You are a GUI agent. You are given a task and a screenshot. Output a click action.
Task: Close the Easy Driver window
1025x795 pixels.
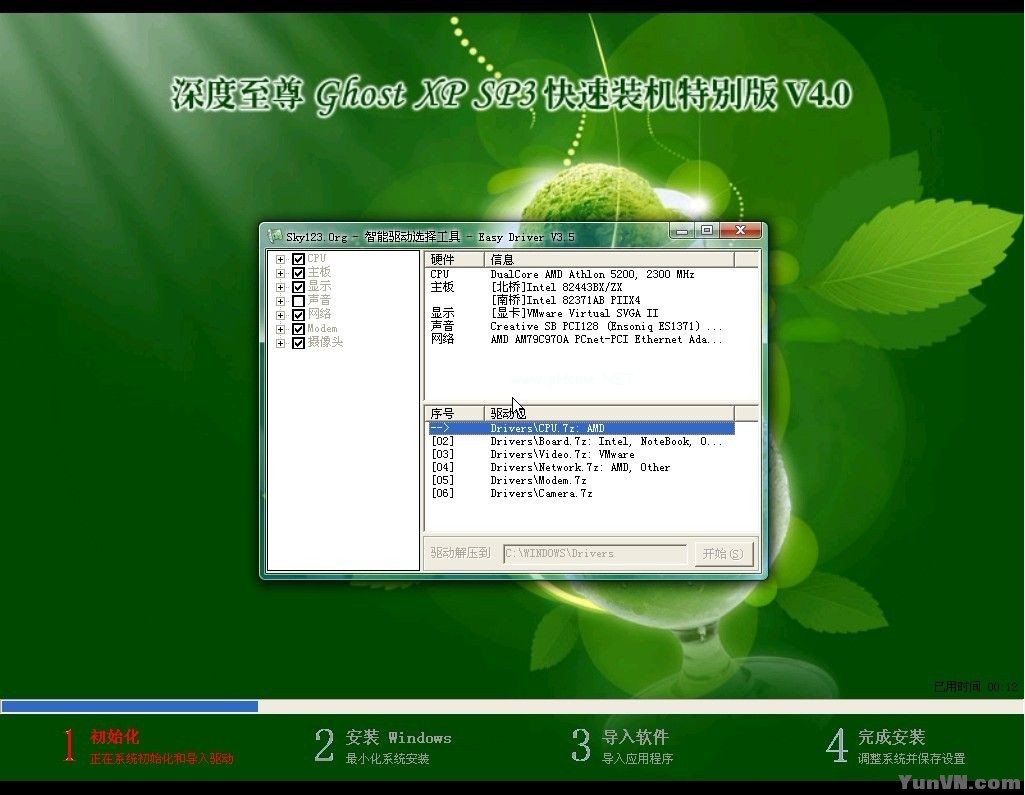pos(740,230)
